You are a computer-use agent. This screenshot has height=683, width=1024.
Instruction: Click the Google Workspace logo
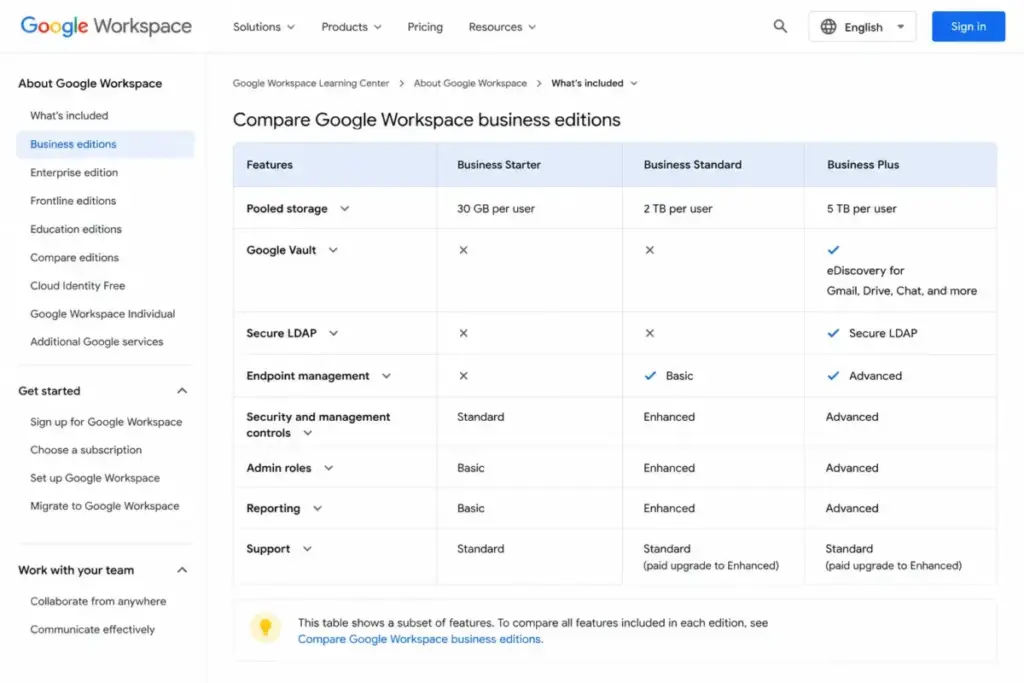click(106, 26)
